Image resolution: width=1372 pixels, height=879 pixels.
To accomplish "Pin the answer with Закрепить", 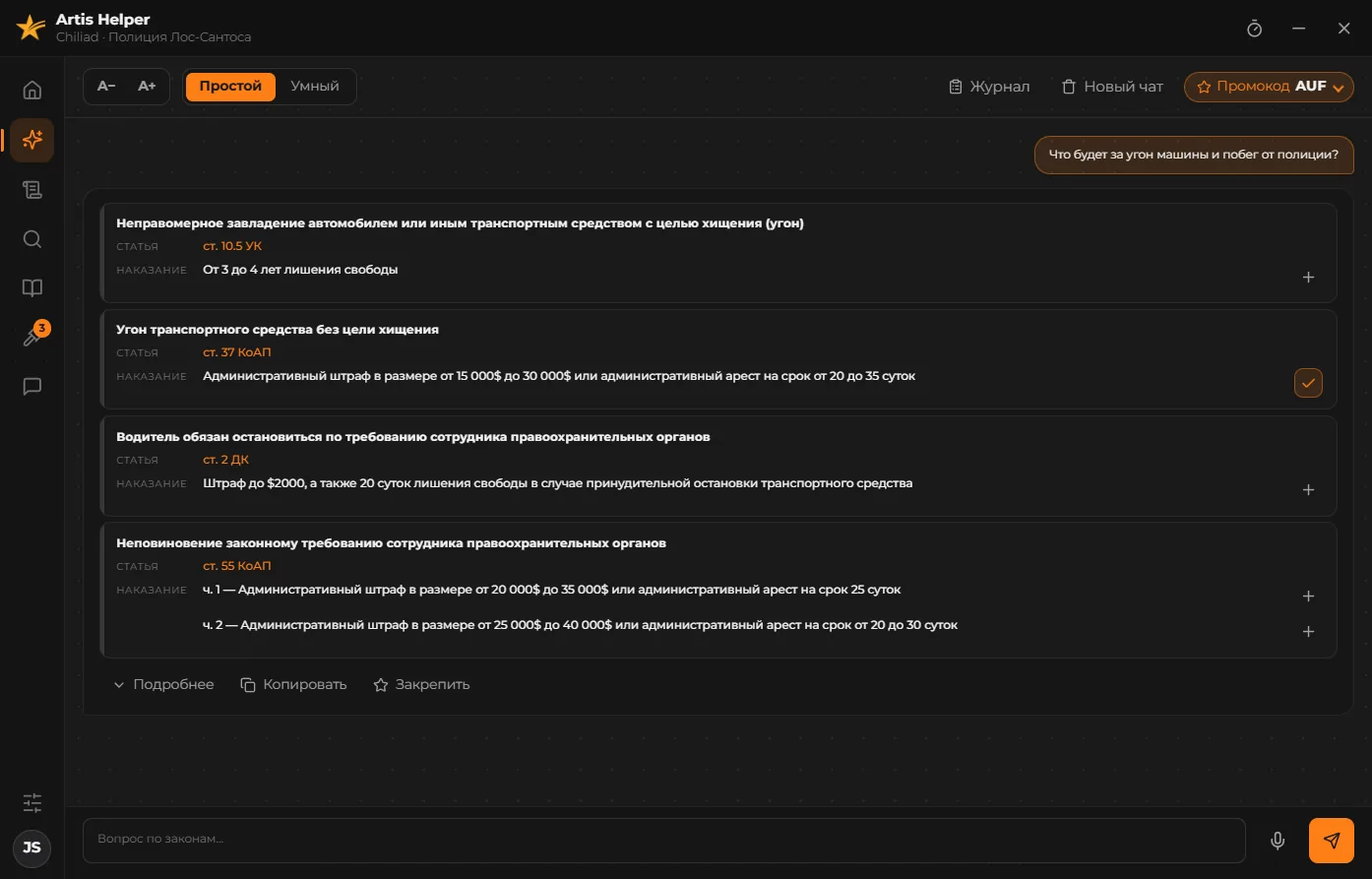I will pos(421,685).
